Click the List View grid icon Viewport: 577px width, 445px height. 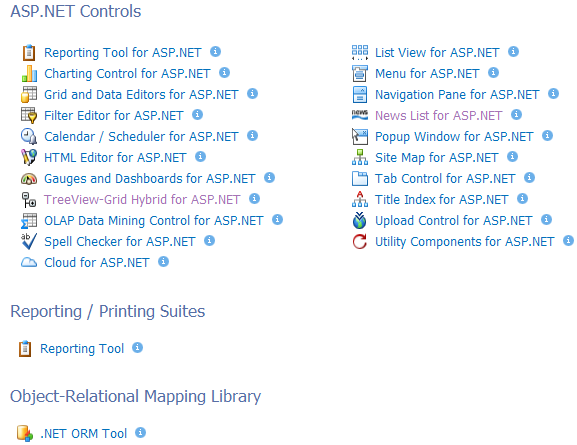click(x=360, y=53)
